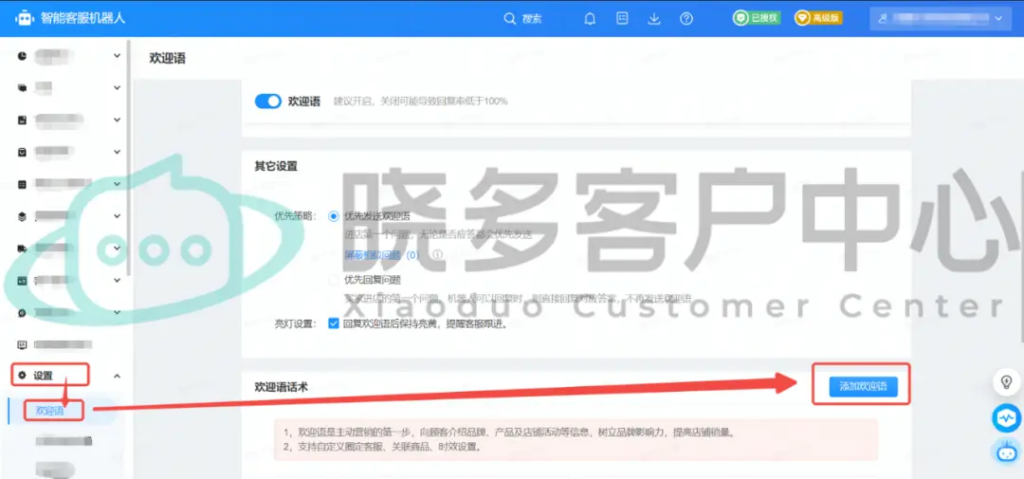Image resolution: width=1024 pixels, height=479 pixels.
Task: Select sidebar item with truck icon
Action: [x=22, y=248]
